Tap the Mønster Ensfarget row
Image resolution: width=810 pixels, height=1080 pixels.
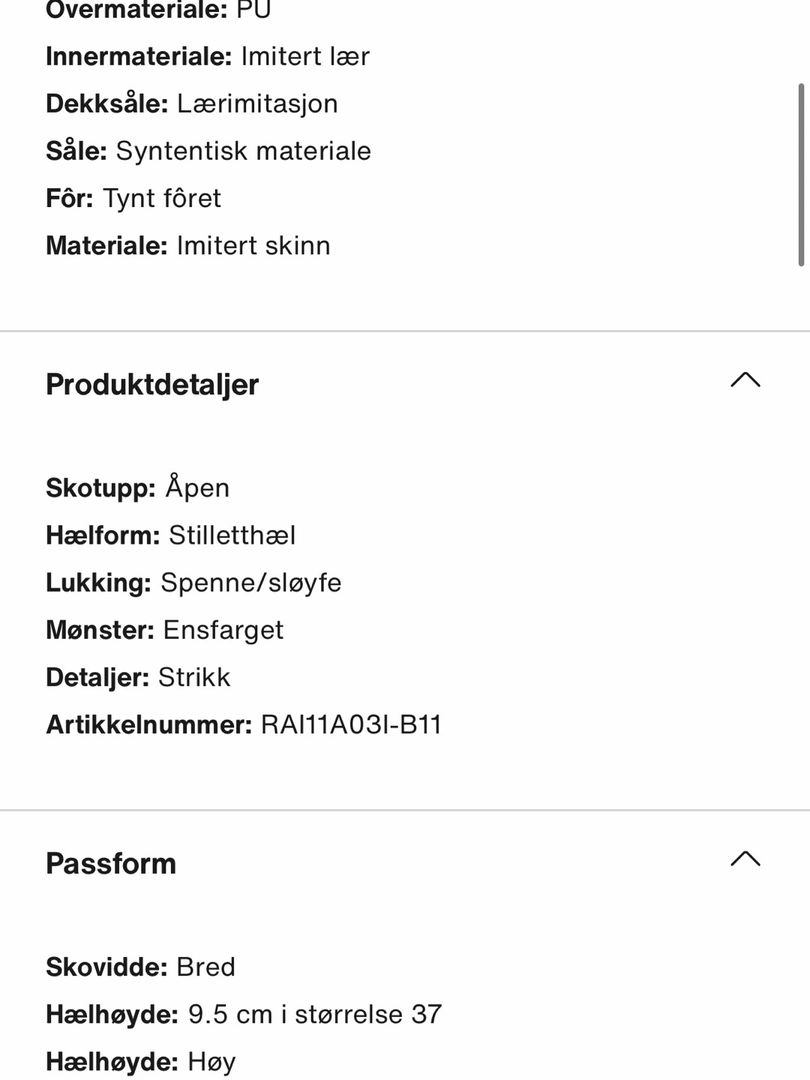tap(165, 631)
